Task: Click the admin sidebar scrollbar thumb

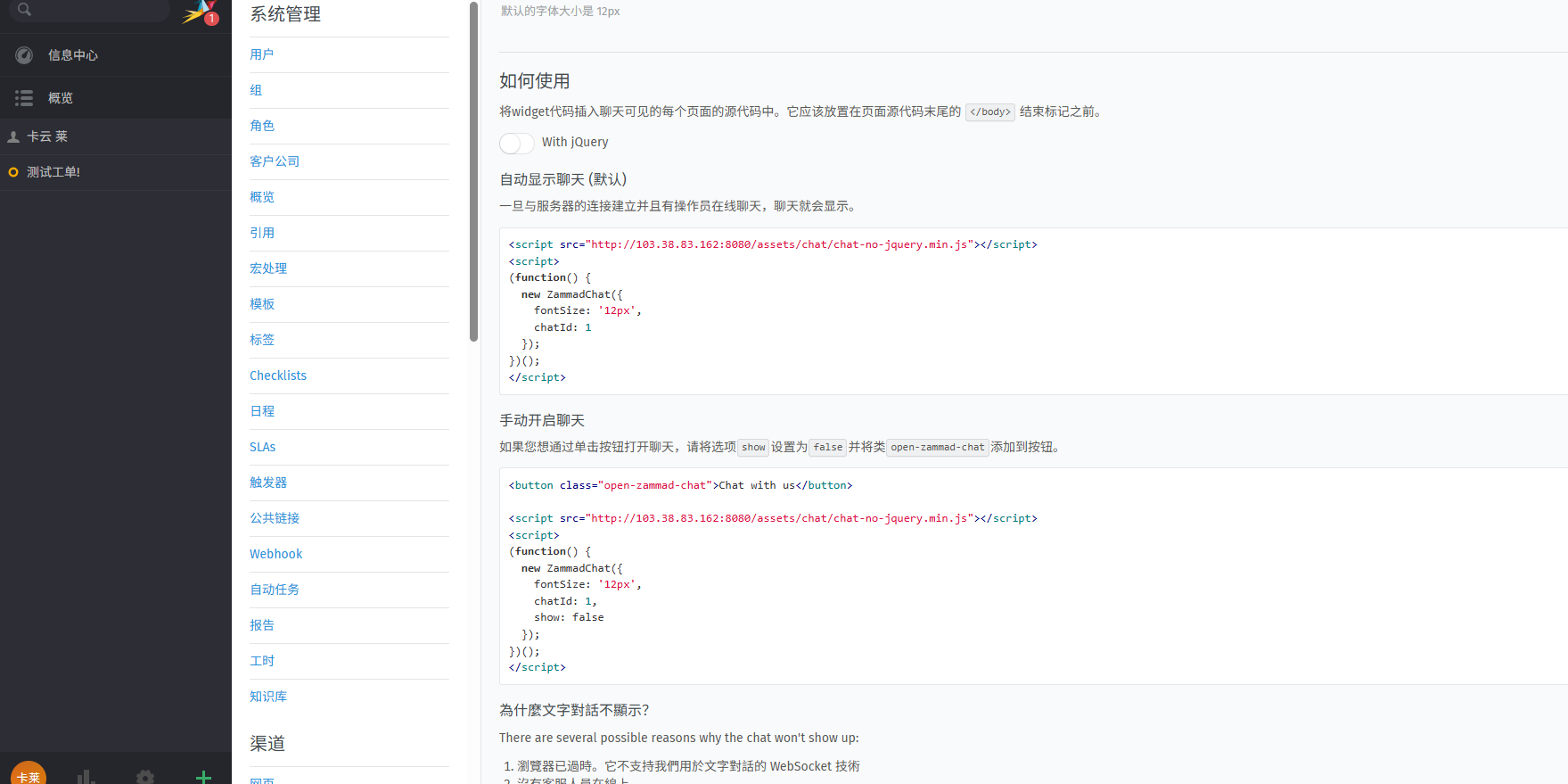Action: (x=474, y=171)
